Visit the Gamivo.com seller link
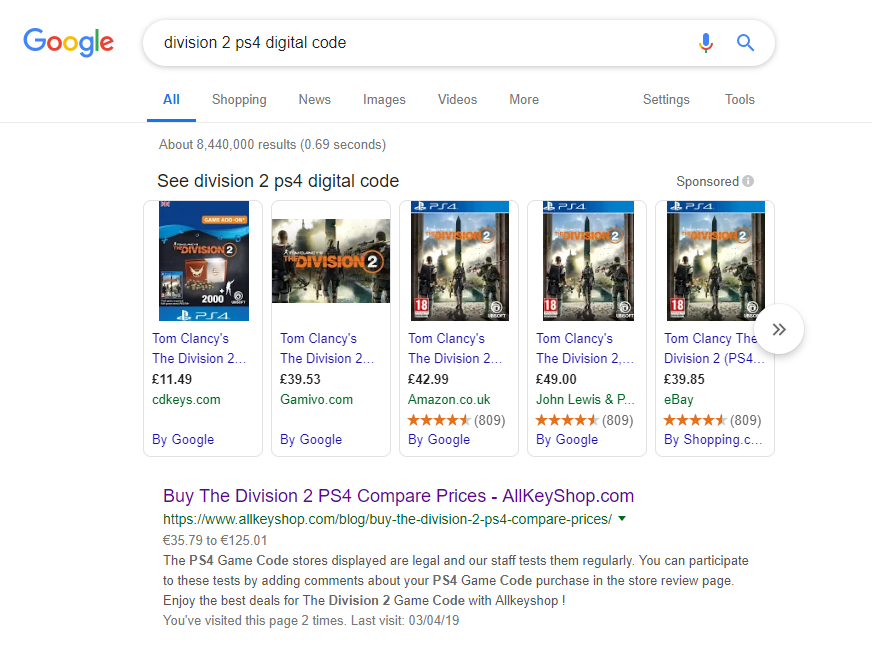 (x=316, y=399)
